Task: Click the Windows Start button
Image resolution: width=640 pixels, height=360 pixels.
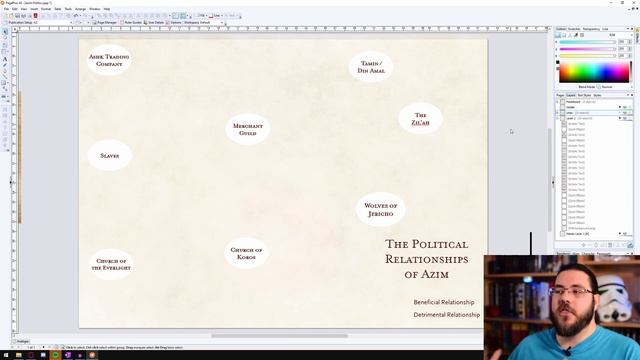Action: [6, 355]
